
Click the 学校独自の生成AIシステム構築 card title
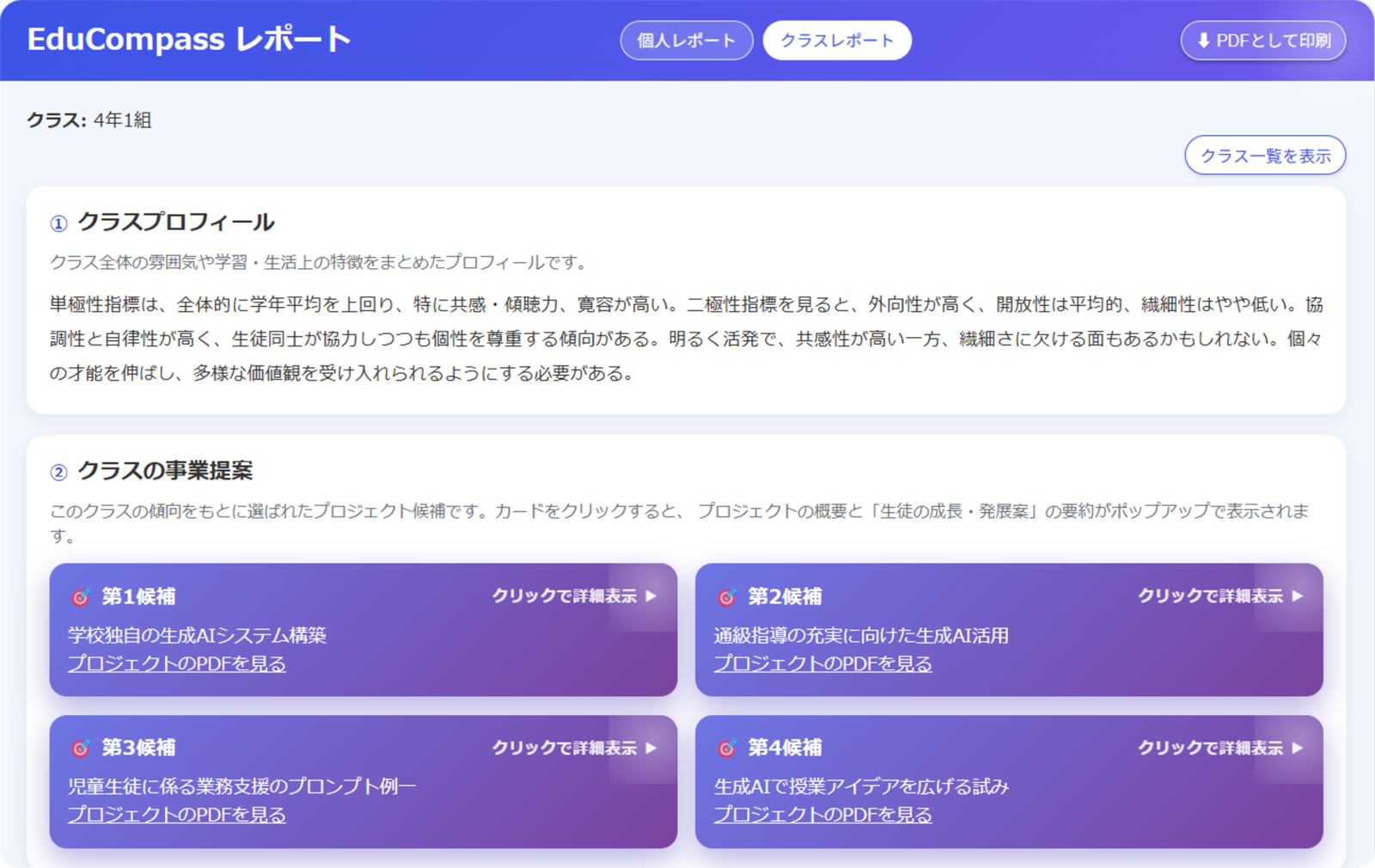click(x=198, y=635)
